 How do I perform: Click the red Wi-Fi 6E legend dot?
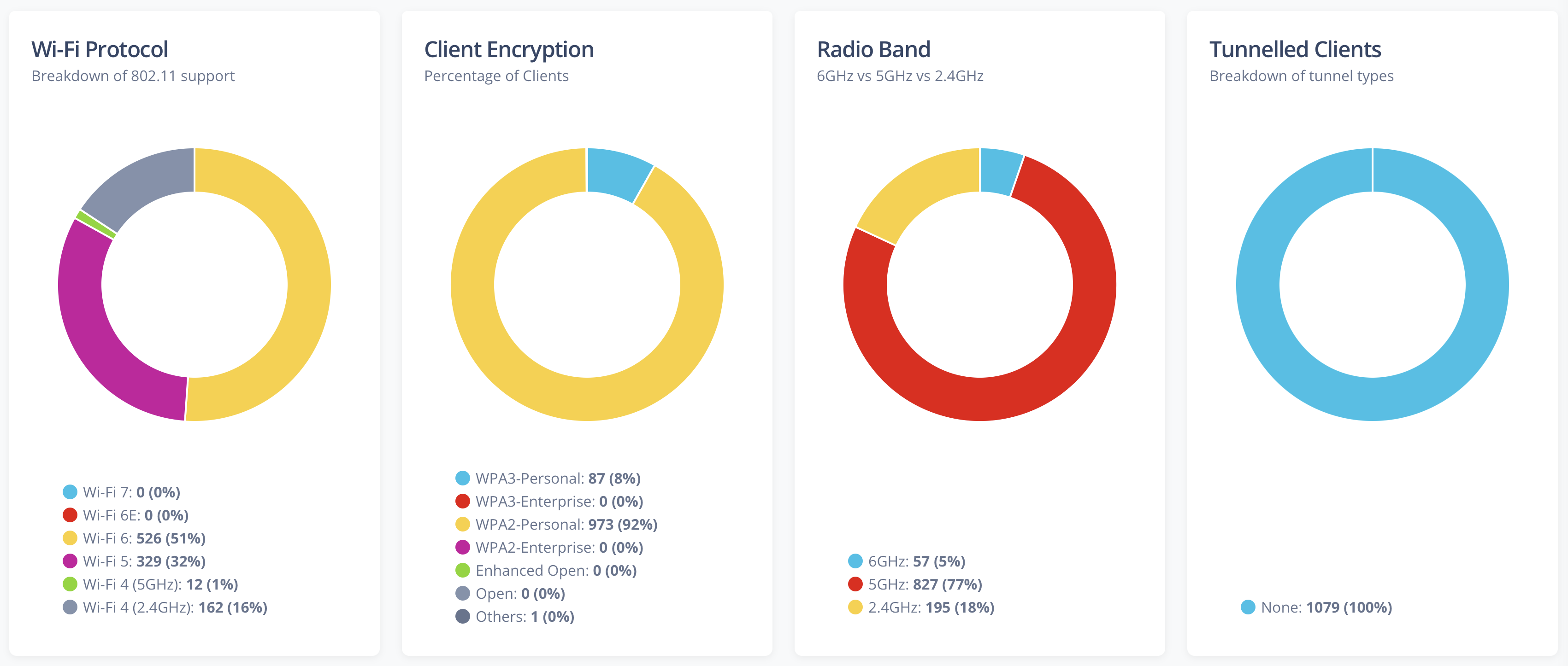click(70, 515)
